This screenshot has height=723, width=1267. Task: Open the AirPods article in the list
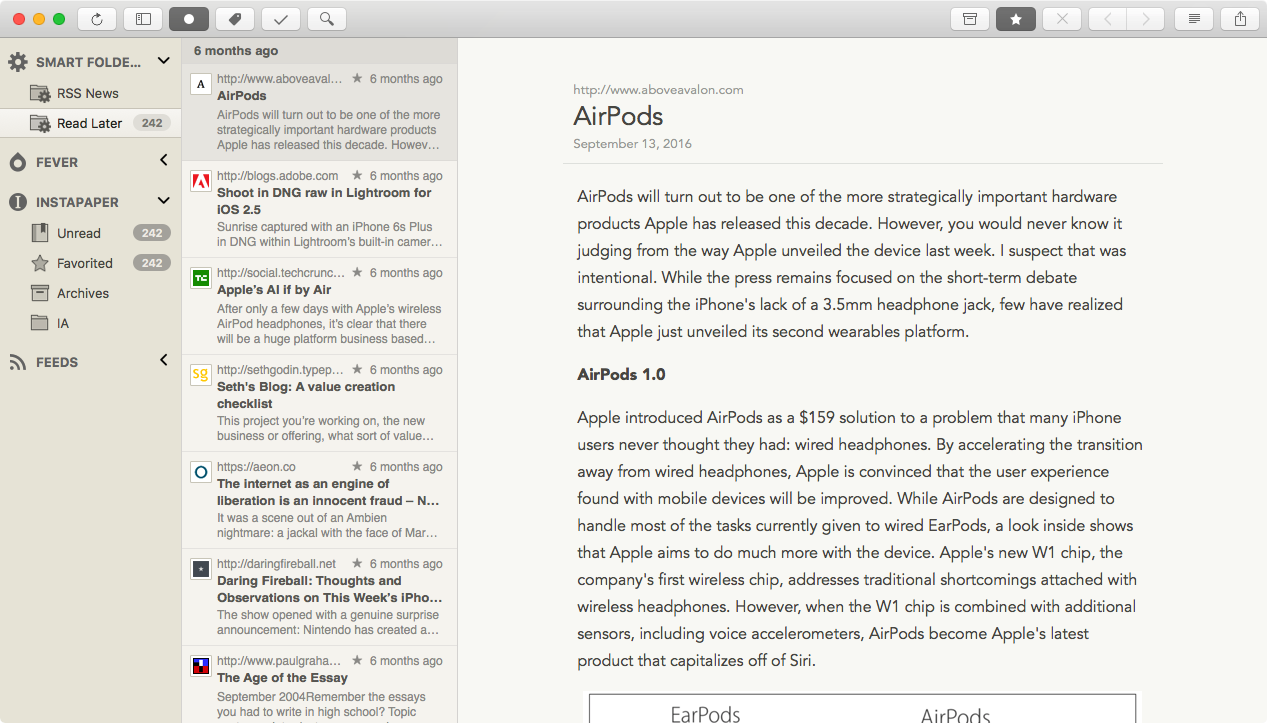(x=319, y=112)
